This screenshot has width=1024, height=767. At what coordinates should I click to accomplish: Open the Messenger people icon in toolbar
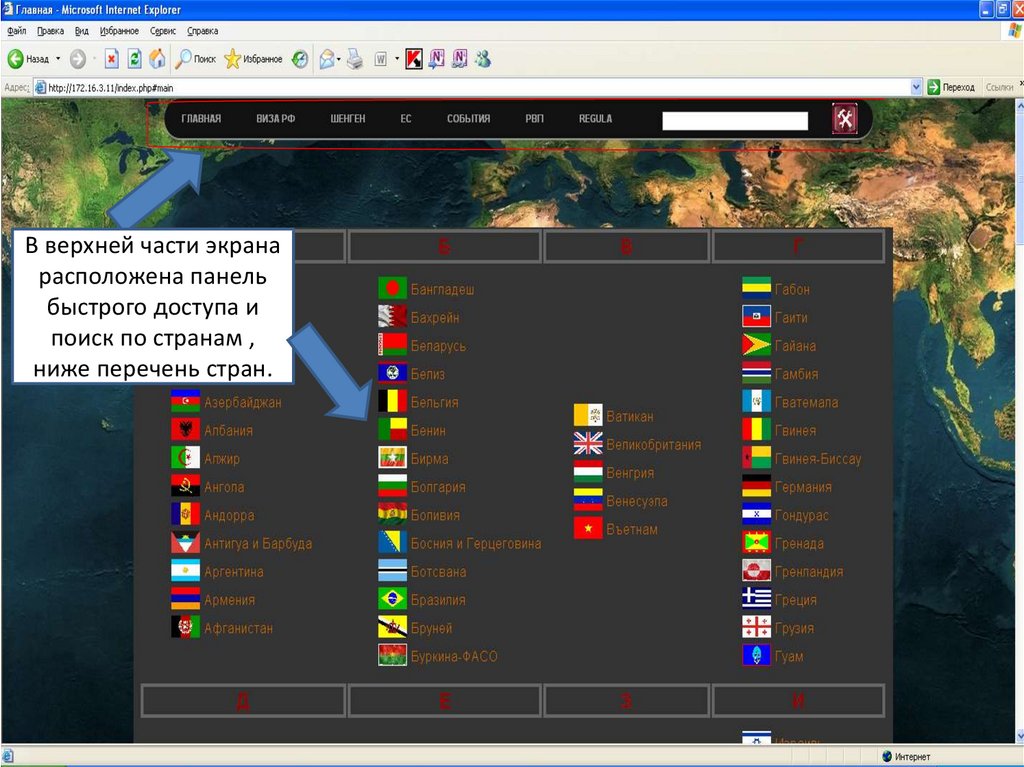pyautogui.click(x=483, y=59)
